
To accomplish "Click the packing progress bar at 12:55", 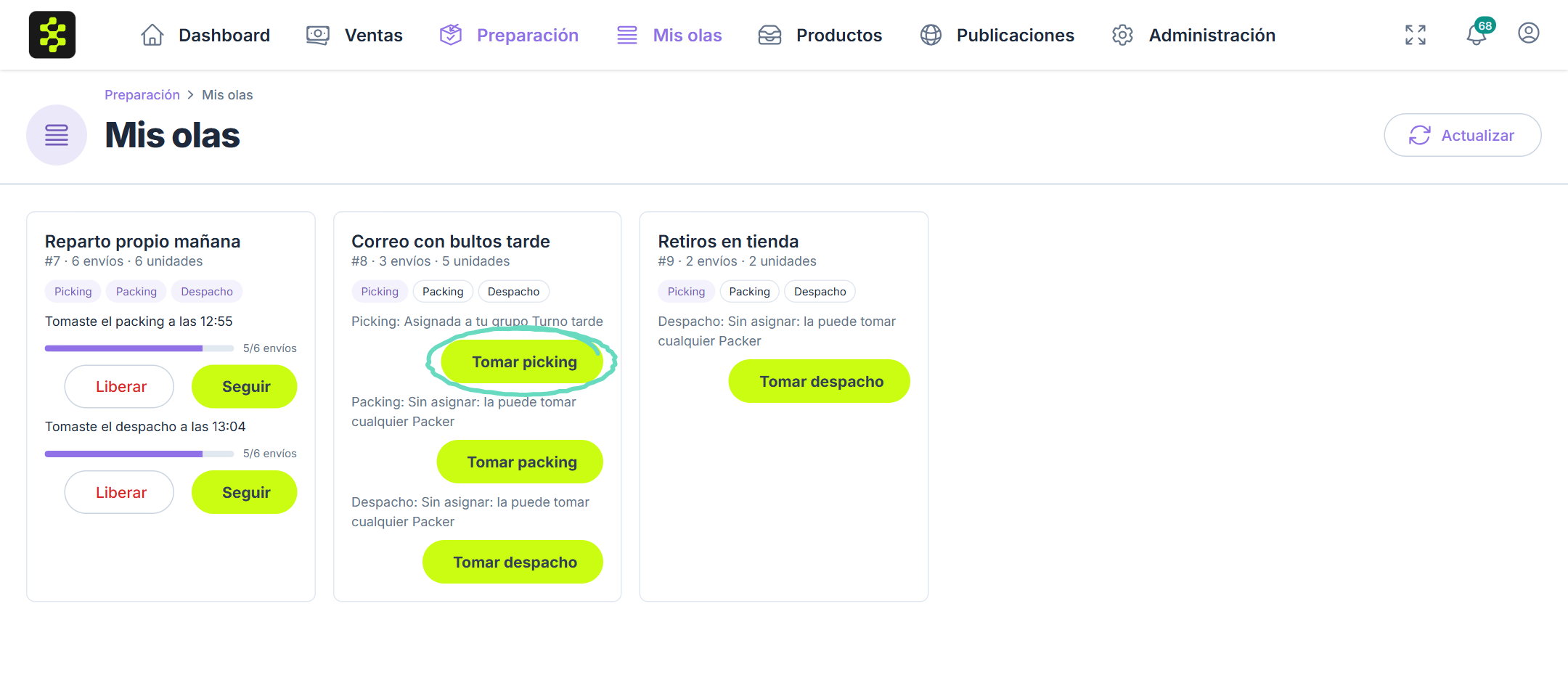I will (x=139, y=348).
